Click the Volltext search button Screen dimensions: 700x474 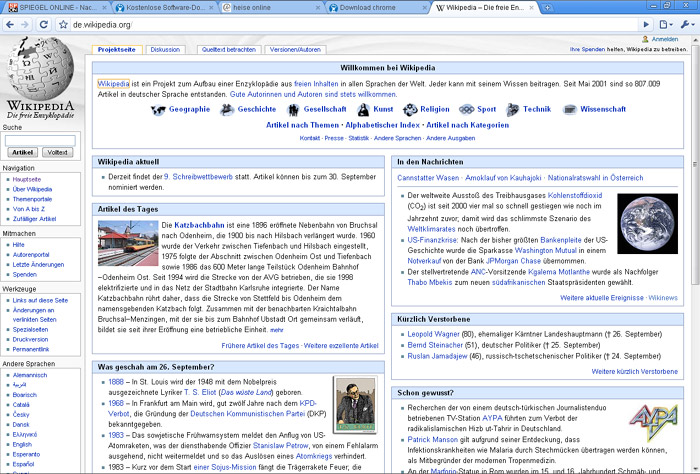[58, 152]
